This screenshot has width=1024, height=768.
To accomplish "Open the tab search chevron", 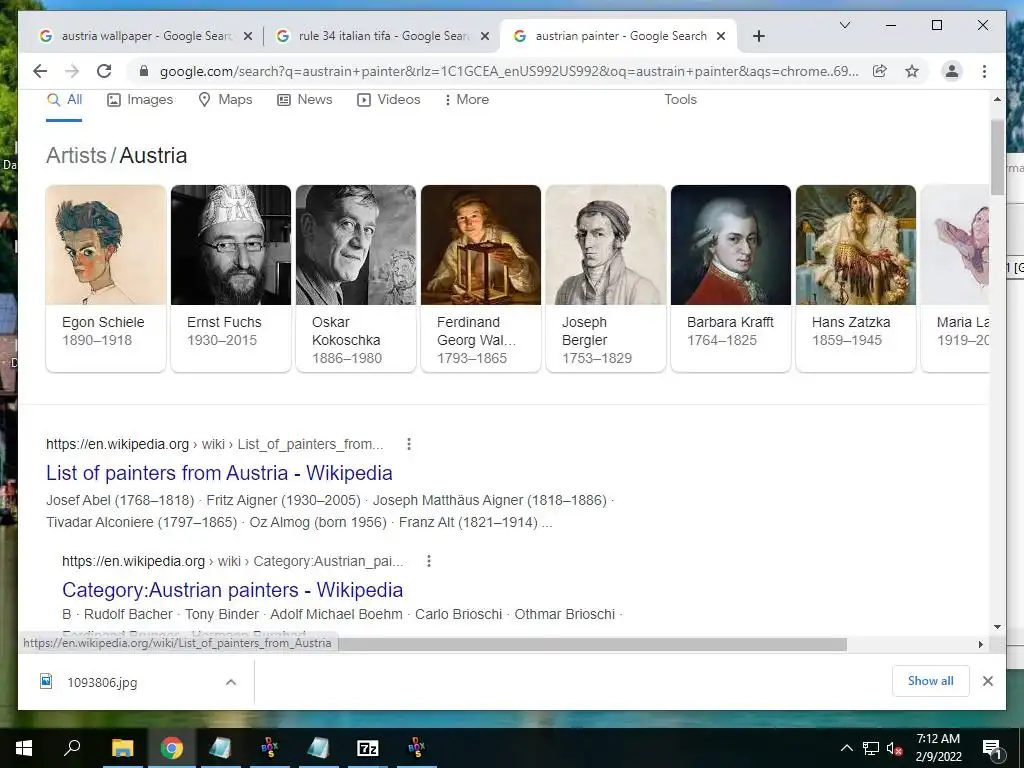I will pyautogui.click(x=844, y=25).
